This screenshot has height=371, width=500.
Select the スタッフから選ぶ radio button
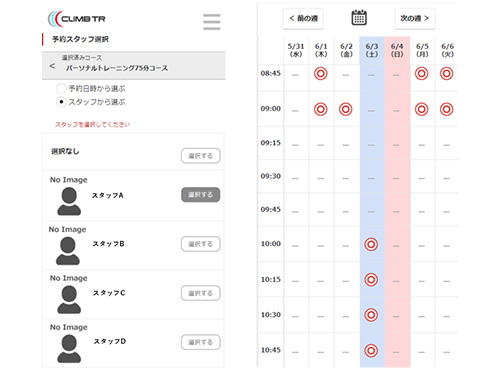(x=61, y=102)
